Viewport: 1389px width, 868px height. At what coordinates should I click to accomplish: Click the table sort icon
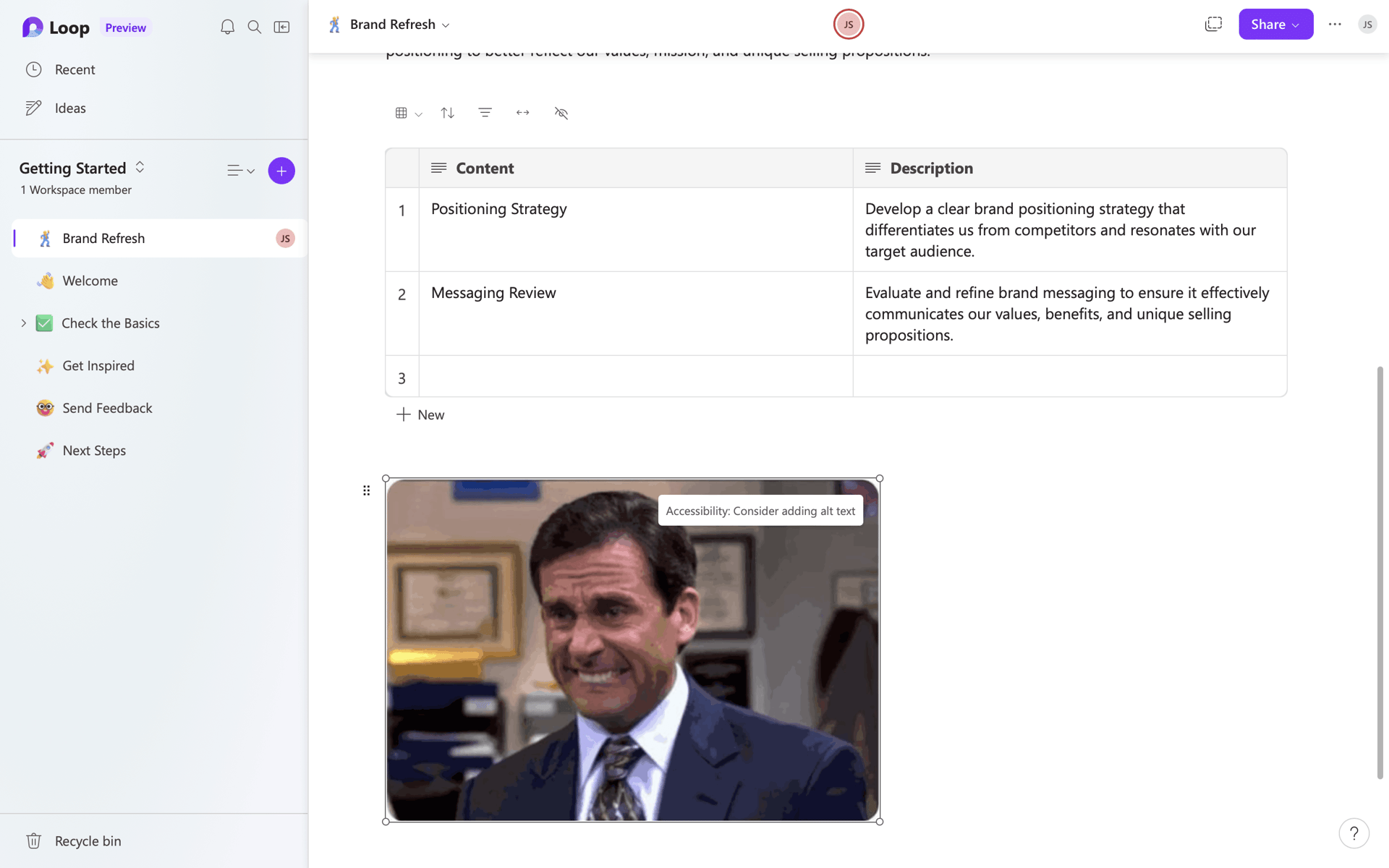(x=447, y=113)
